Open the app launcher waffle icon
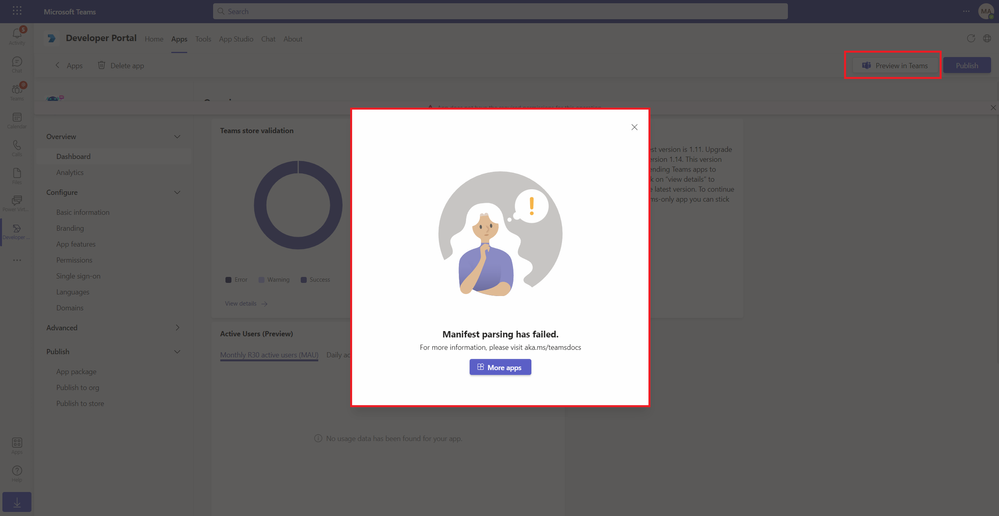Screen dimensions: 999x516 point(17,11)
